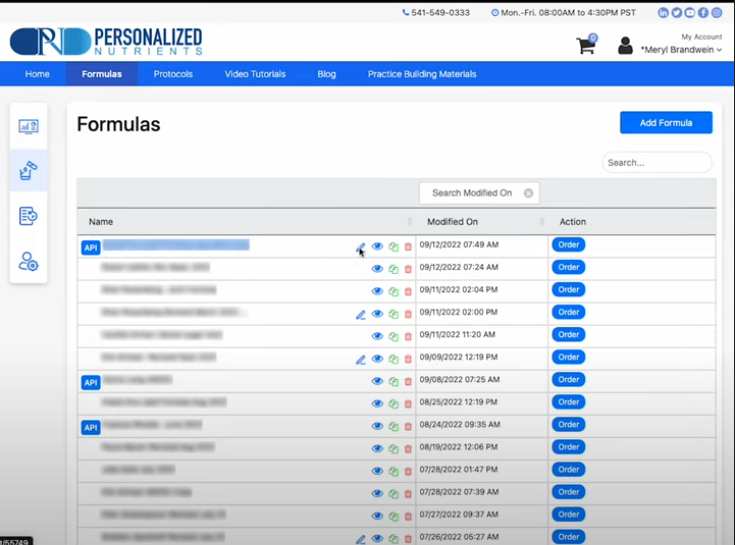Viewport: 735px width, 545px height.
Task: View the formula modified 08/24/2022 09:35 AM
Action: pos(377,426)
